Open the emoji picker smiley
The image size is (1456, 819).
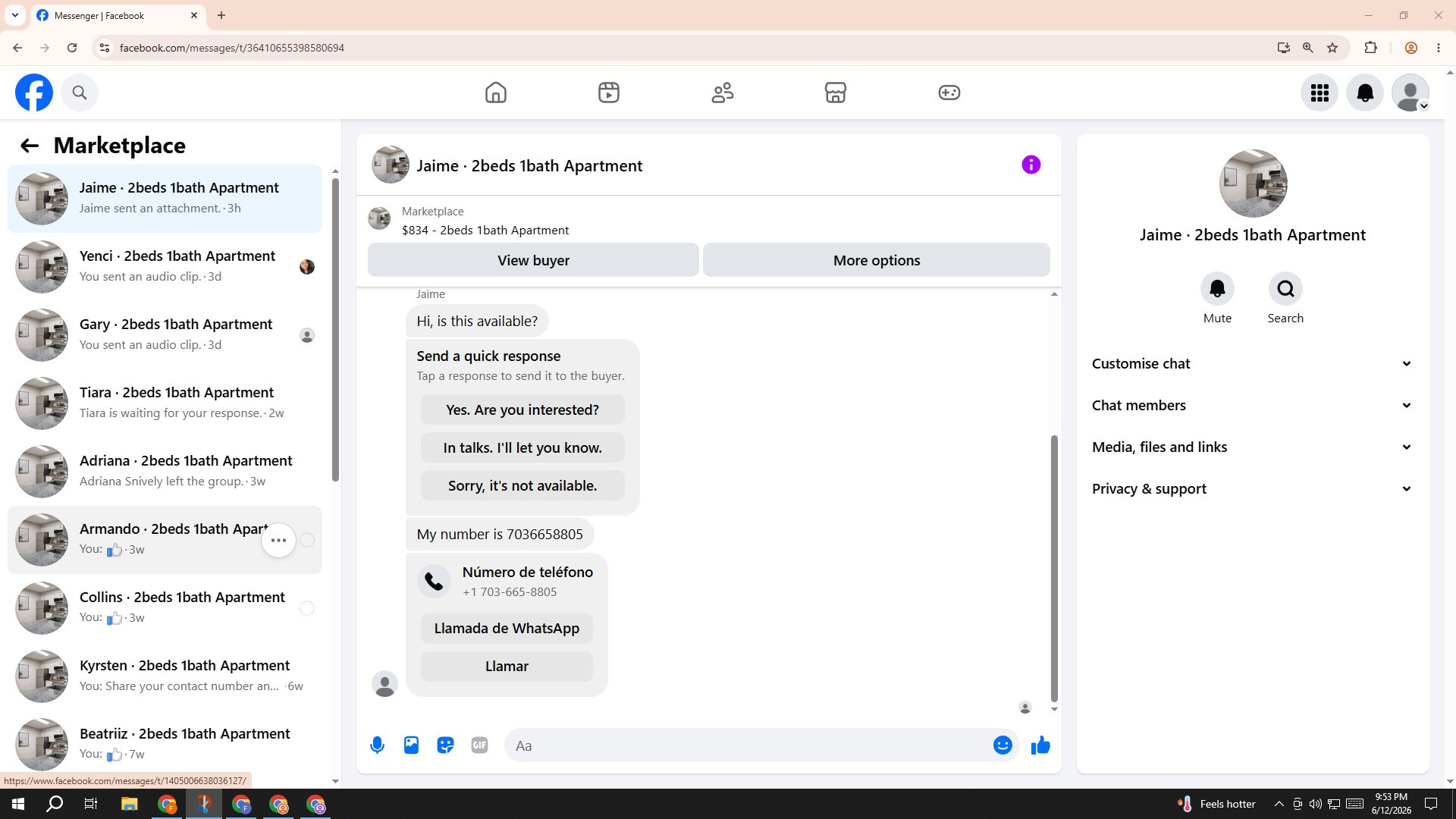tap(1003, 745)
